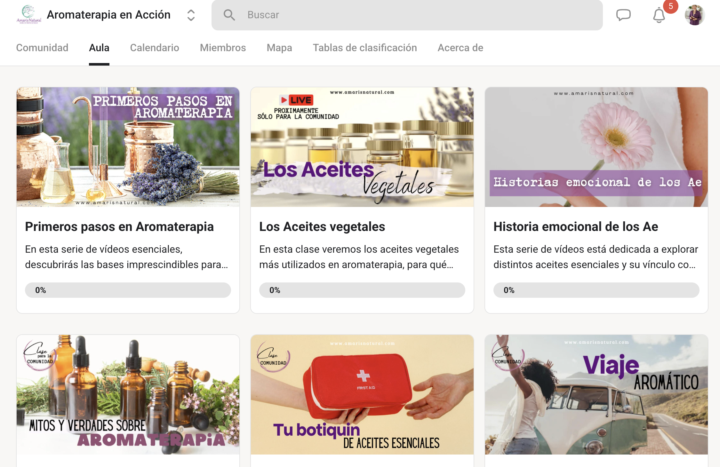The image size is (720, 467).
Task: Open the notifications bell
Action: pyautogui.click(x=659, y=15)
